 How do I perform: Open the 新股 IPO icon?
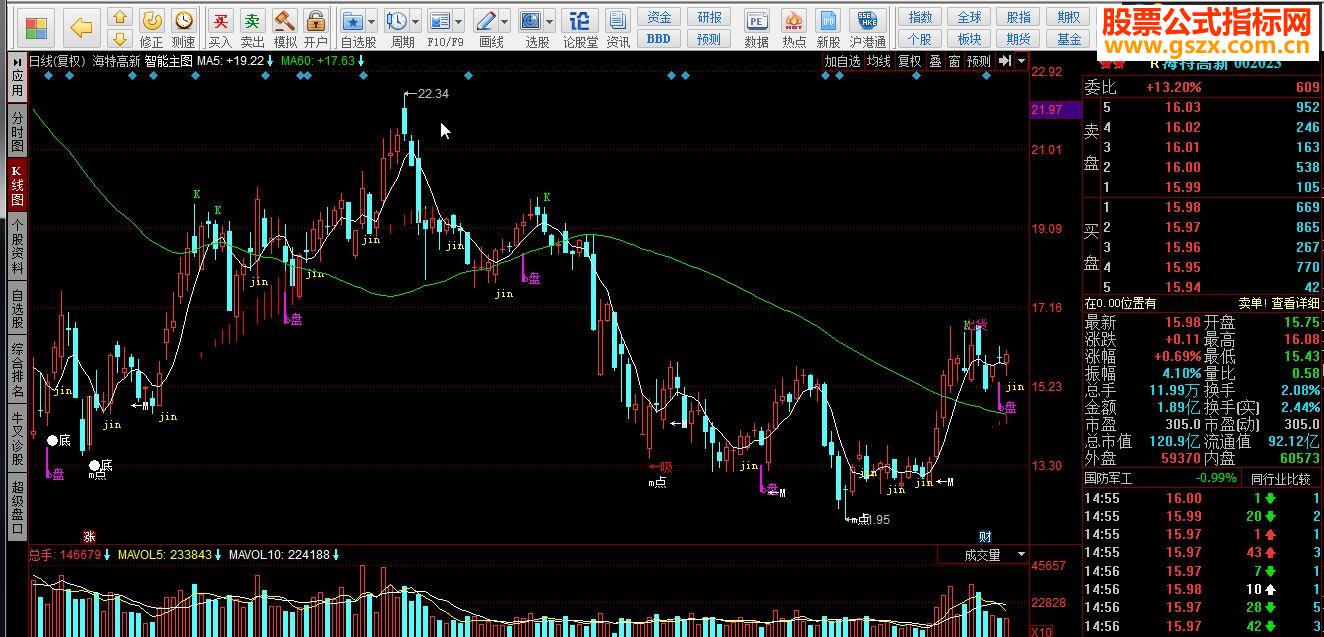tap(828, 28)
